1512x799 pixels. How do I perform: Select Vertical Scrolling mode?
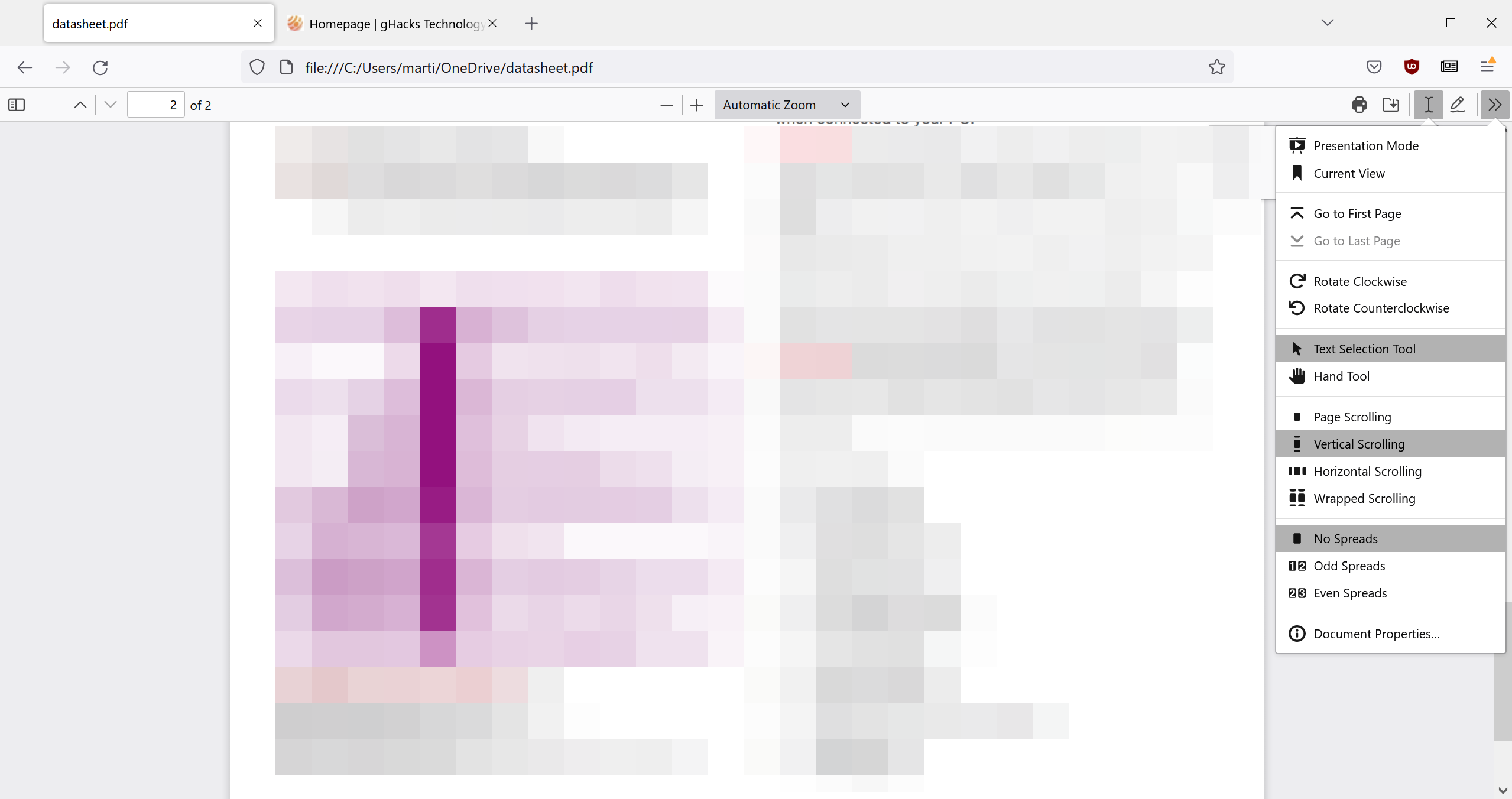coord(1359,443)
